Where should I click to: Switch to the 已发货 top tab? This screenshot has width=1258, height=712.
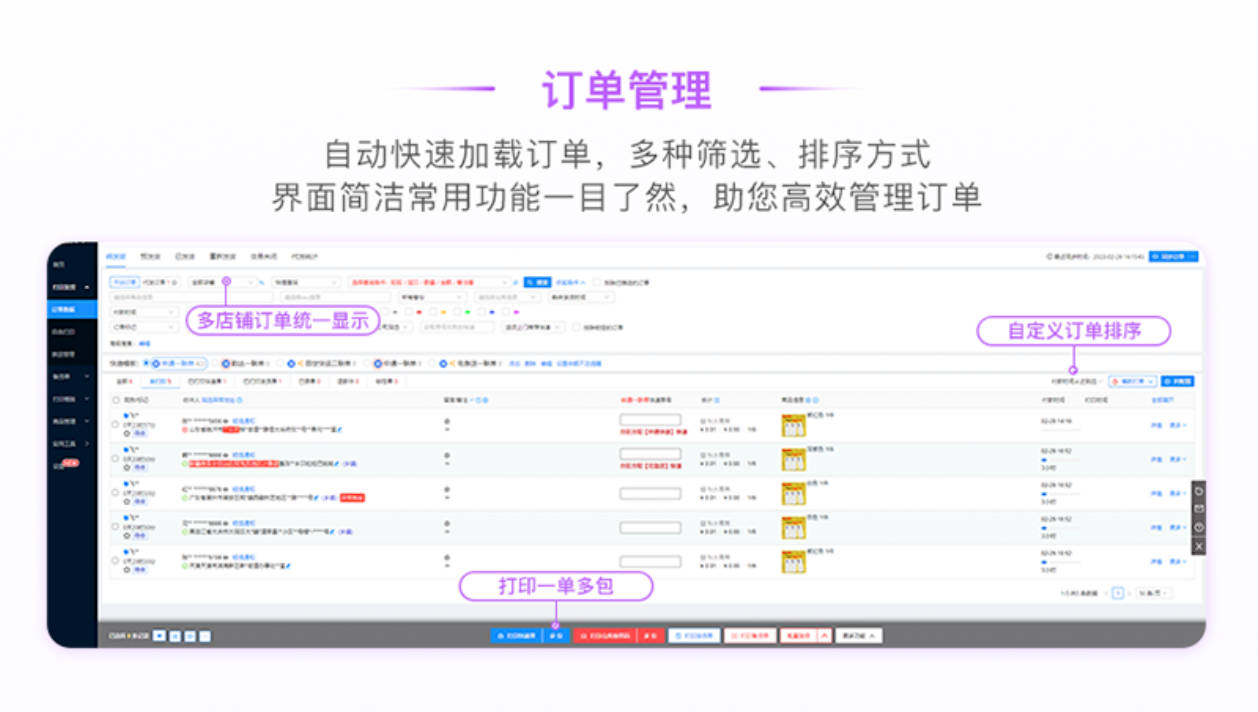pyautogui.click(x=184, y=257)
